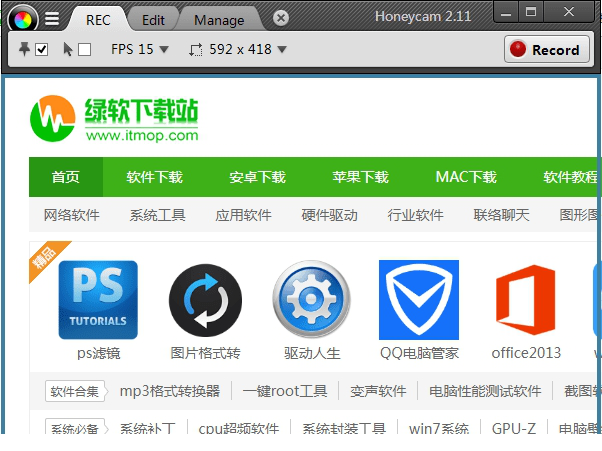
Task: Click the capture size frame icon
Action: [195, 50]
